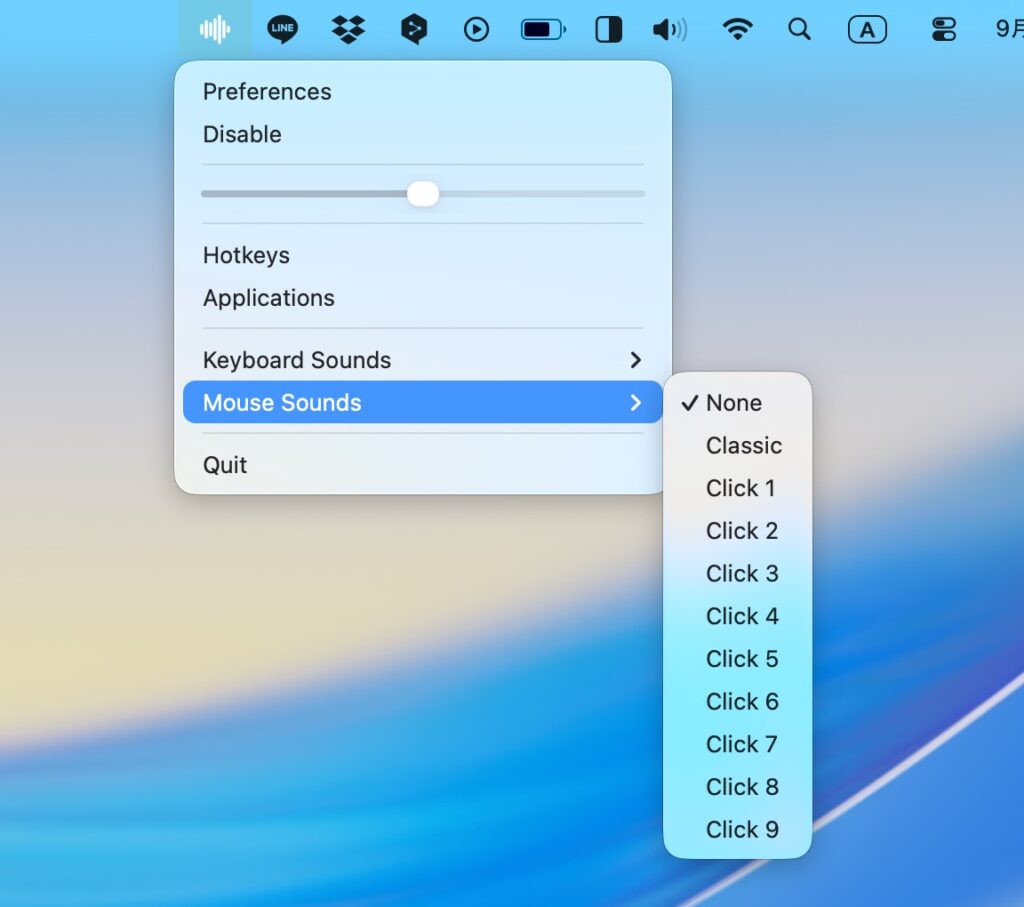Screen dimensions: 1024x907
Task: Choose Classic mouse sound option
Action: pyautogui.click(x=743, y=446)
